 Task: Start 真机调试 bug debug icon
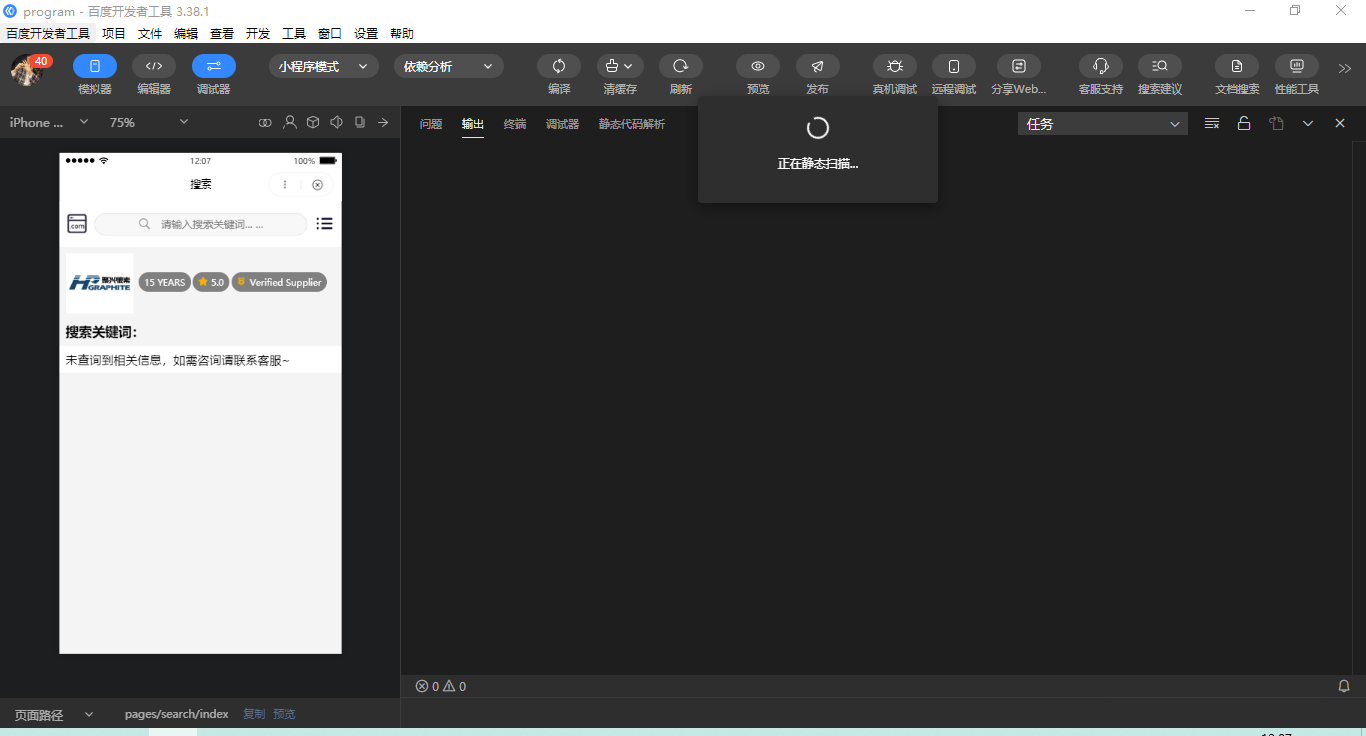pyautogui.click(x=895, y=66)
